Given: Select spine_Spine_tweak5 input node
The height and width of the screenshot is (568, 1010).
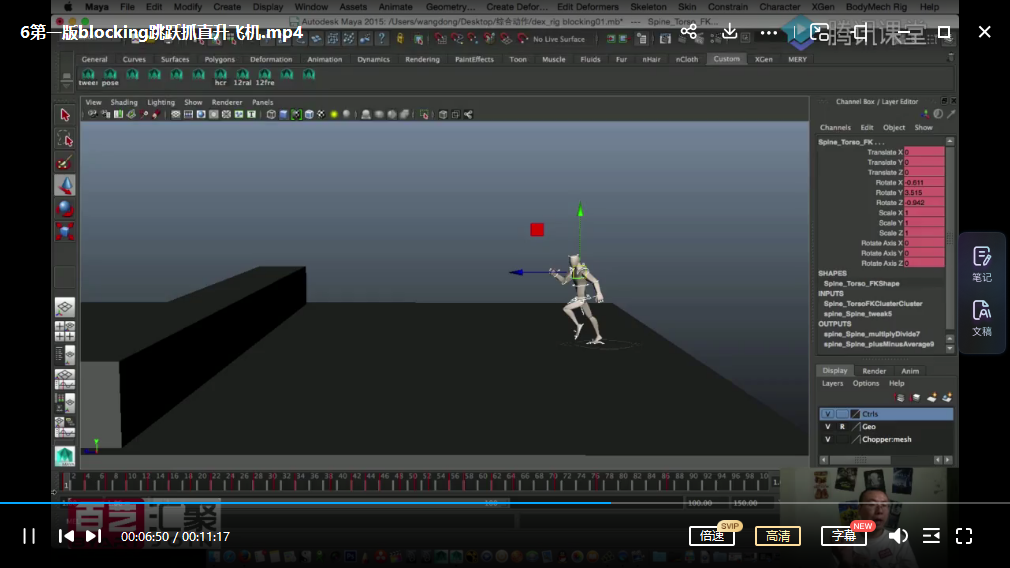Looking at the screenshot, I should (x=857, y=314).
